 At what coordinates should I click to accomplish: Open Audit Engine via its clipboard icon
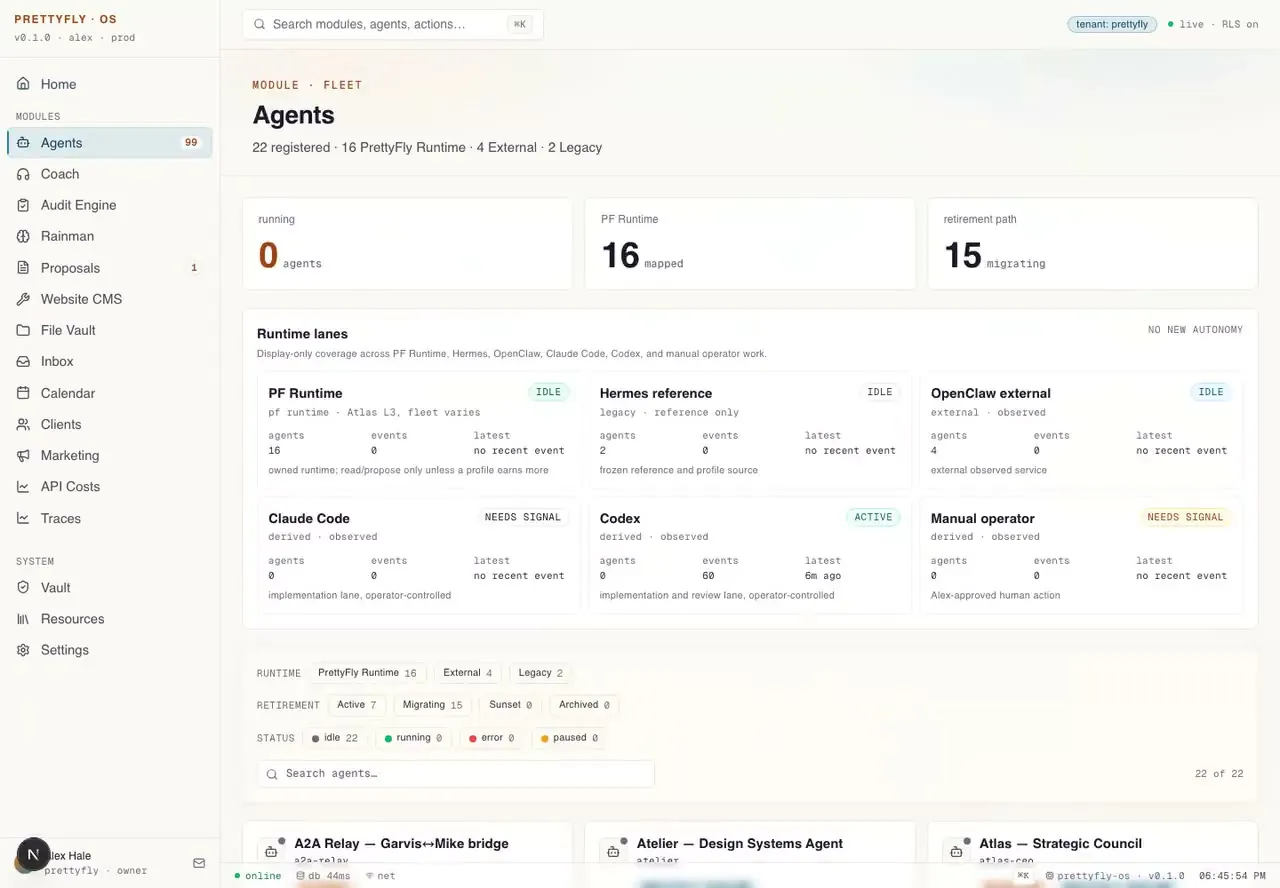coord(23,205)
